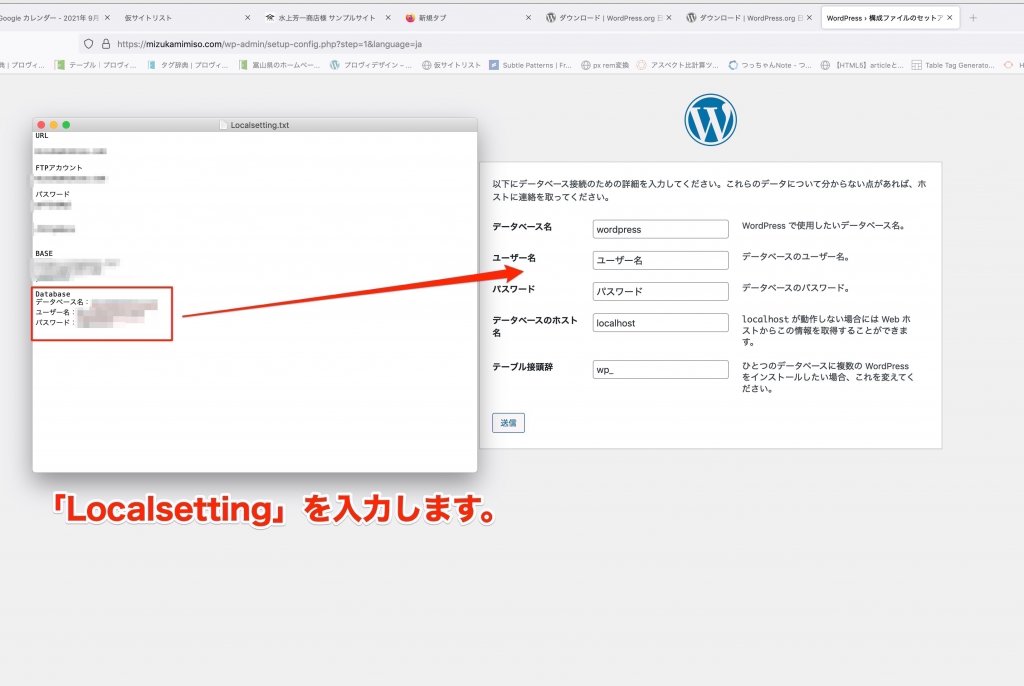
Task: Click the WordPress logo above the form
Action: pyautogui.click(x=710, y=120)
